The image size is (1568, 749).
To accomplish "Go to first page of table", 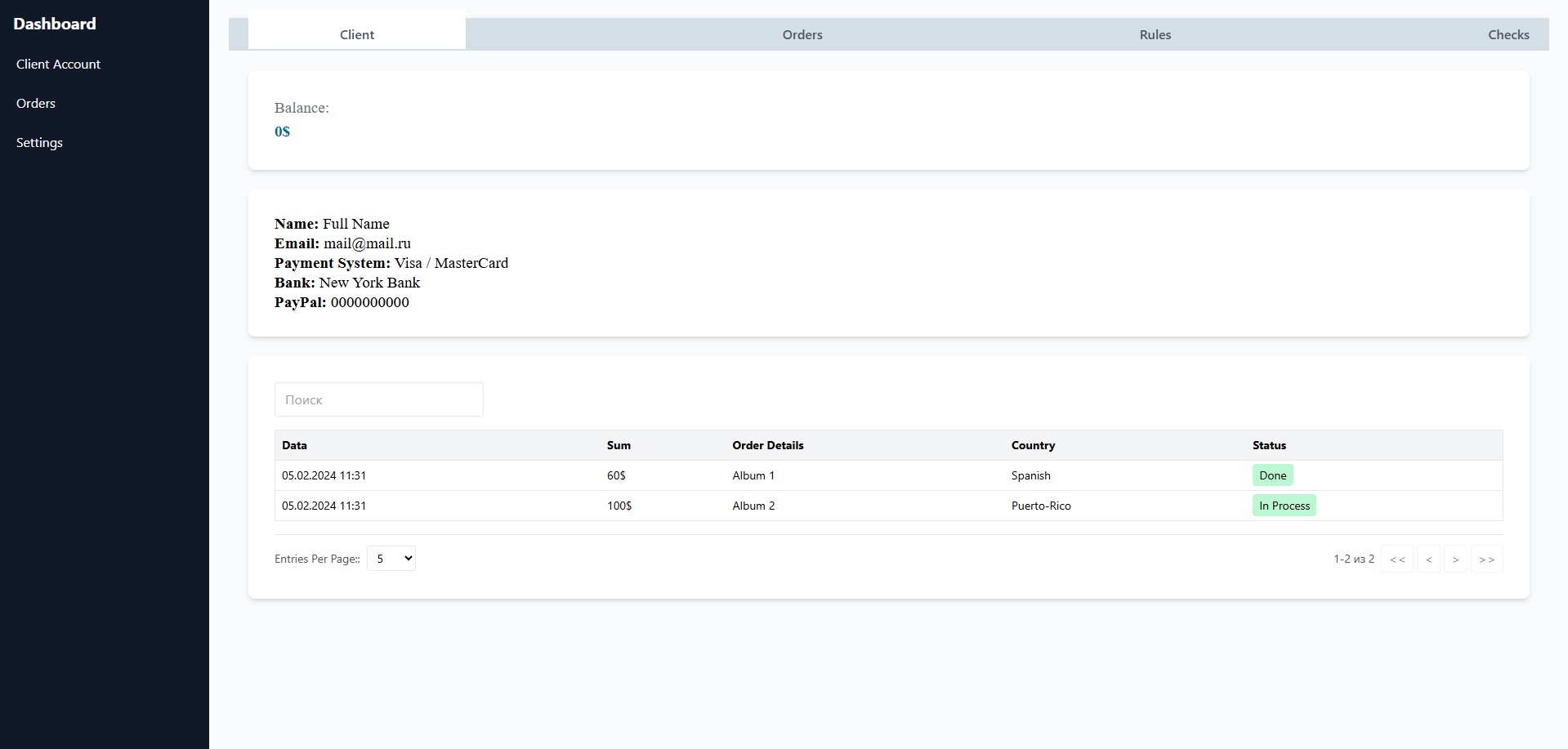I will pos(1396,560).
